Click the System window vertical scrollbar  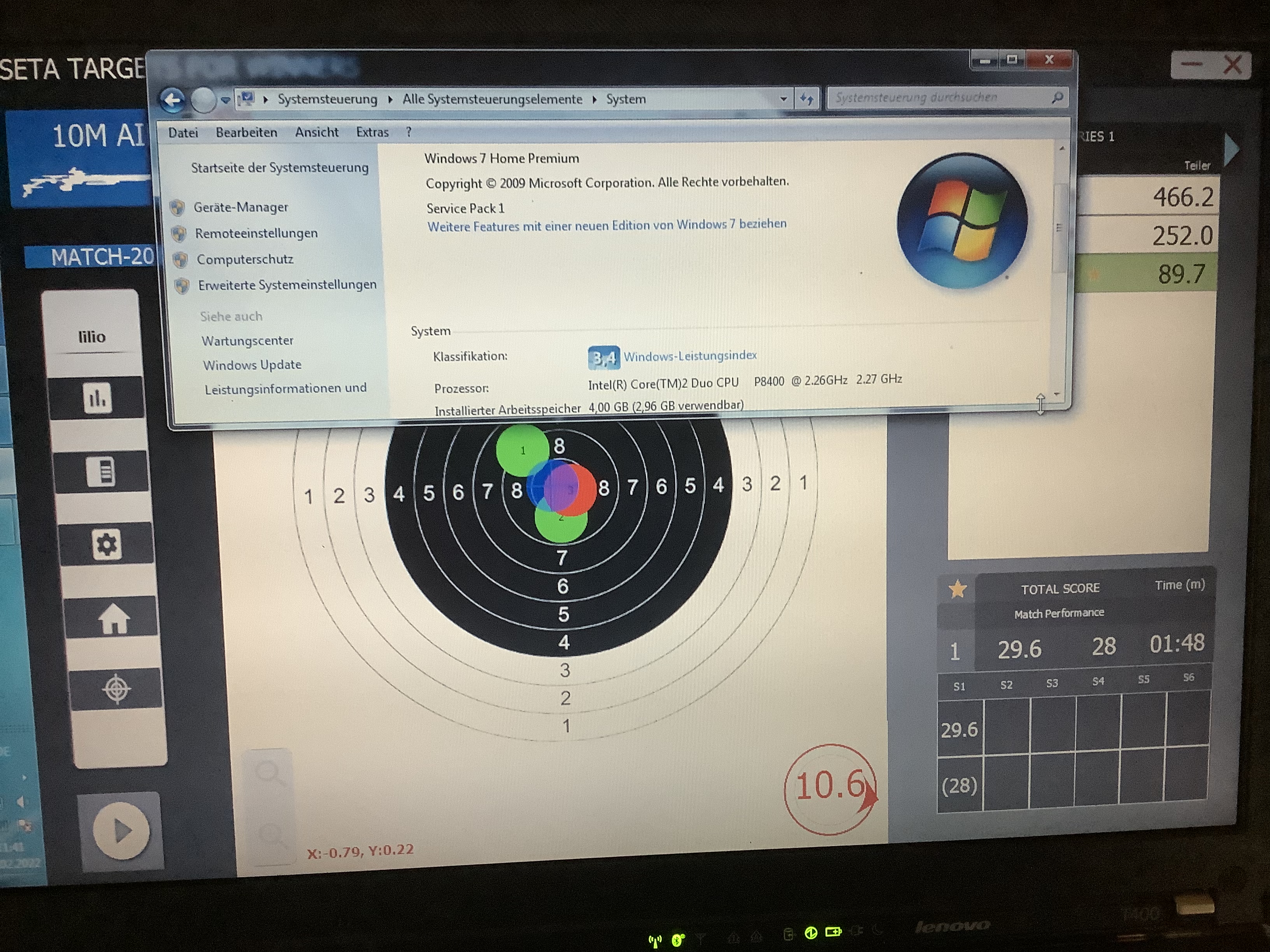click(1060, 228)
